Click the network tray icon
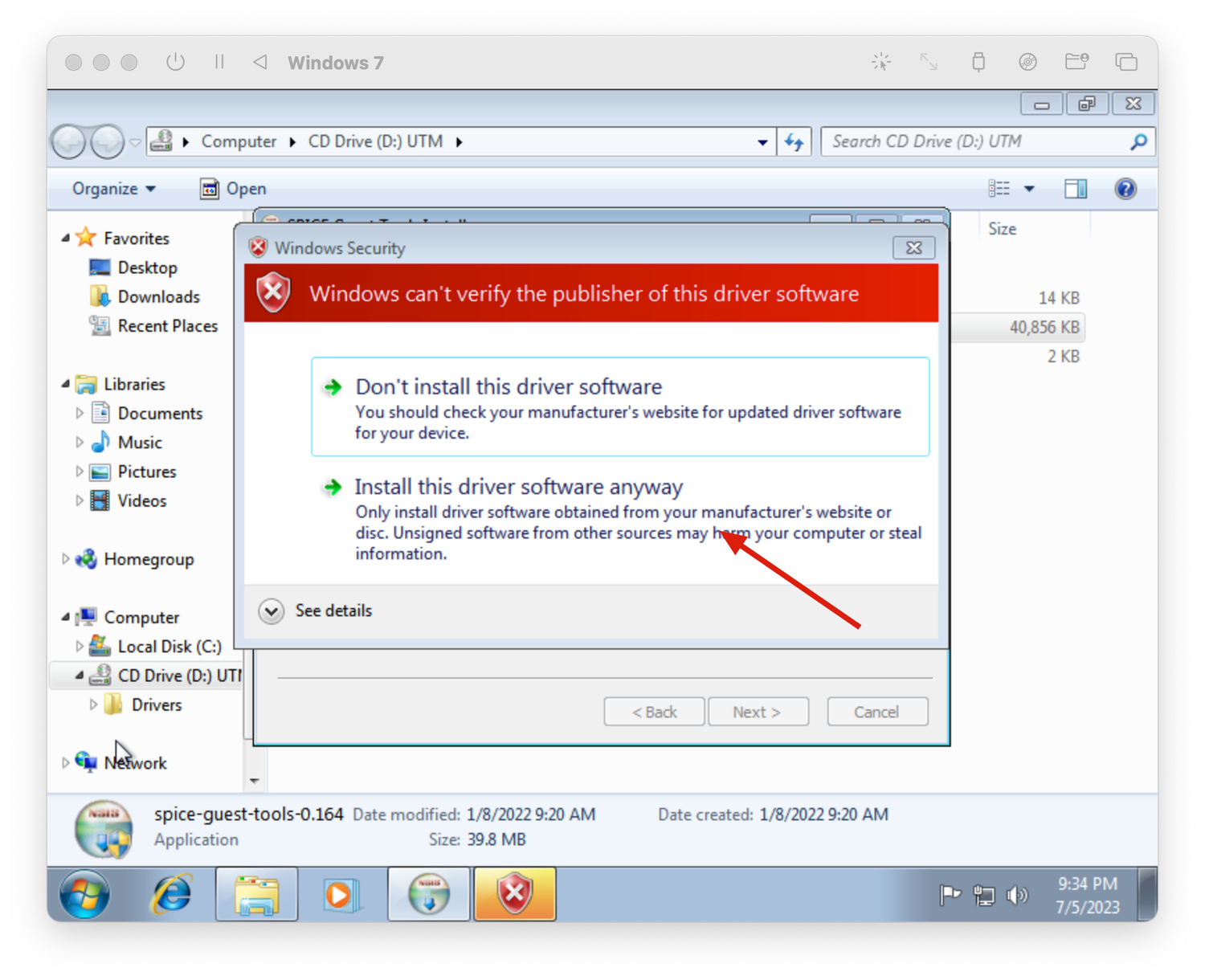 (983, 894)
